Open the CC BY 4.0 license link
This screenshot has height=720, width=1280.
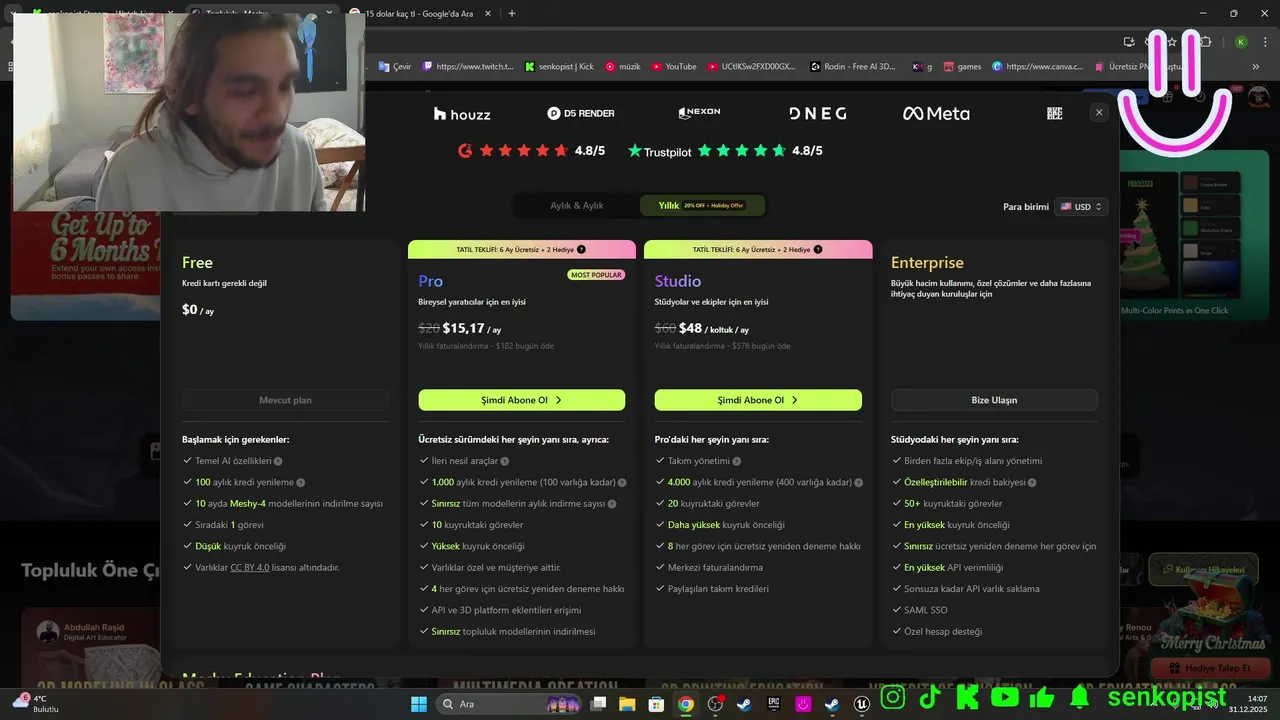pos(250,567)
